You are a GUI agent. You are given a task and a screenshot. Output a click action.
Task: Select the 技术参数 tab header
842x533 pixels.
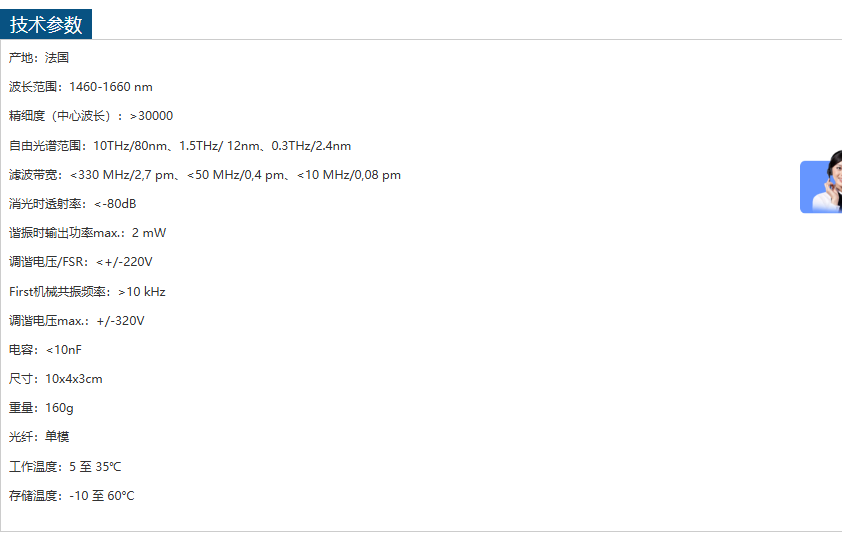pos(46,24)
